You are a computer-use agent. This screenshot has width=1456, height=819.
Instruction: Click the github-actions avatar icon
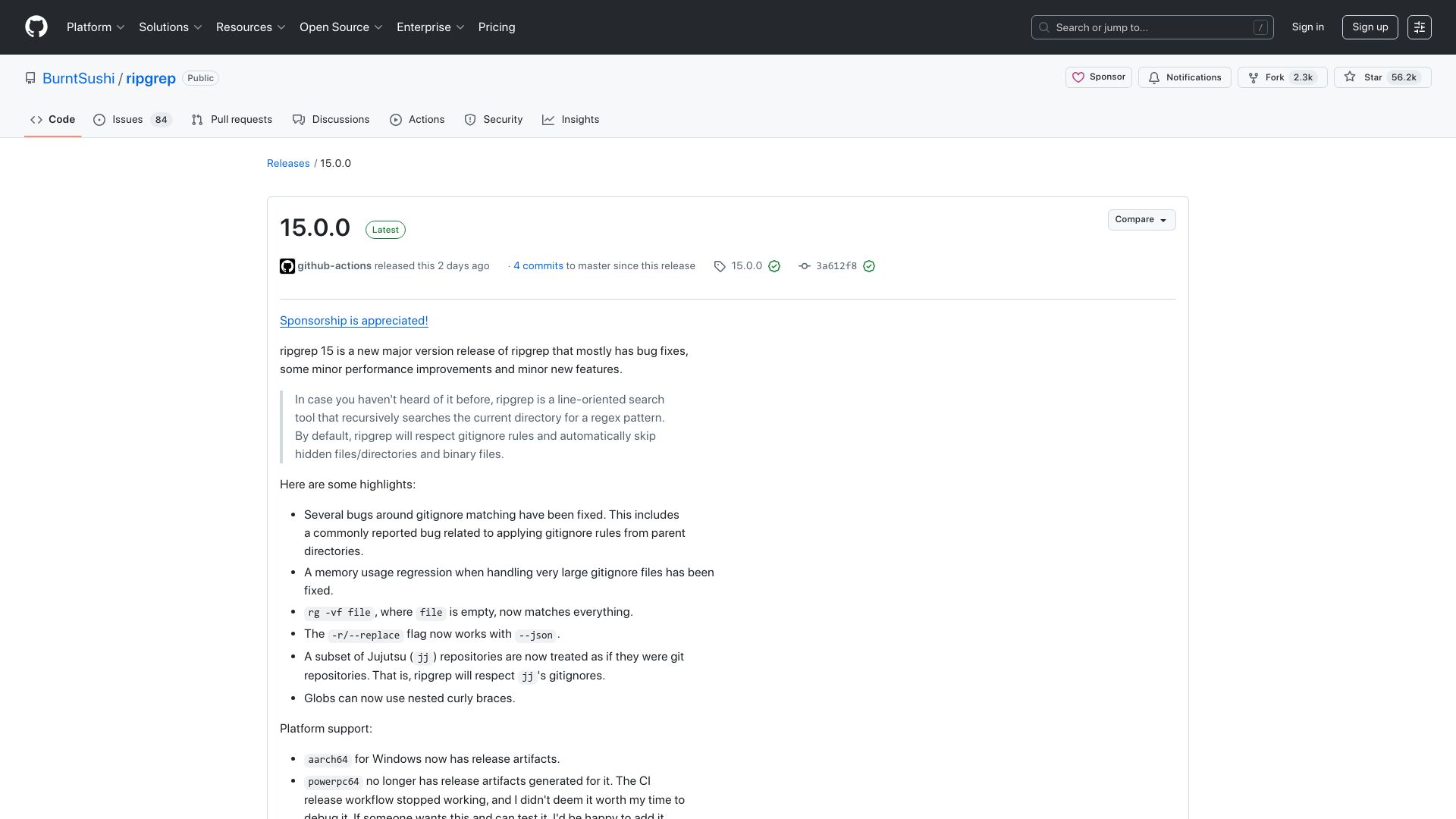click(287, 266)
